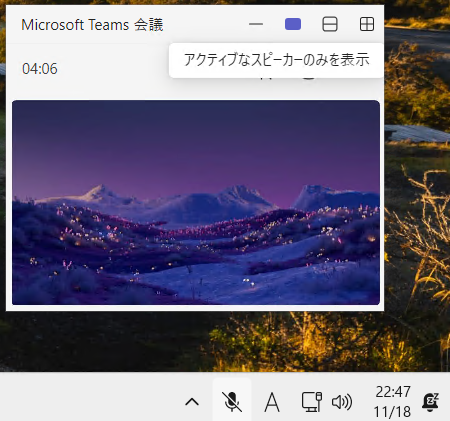Open the speaker volume tray icon
This screenshot has height=421, width=450.
(x=342, y=402)
